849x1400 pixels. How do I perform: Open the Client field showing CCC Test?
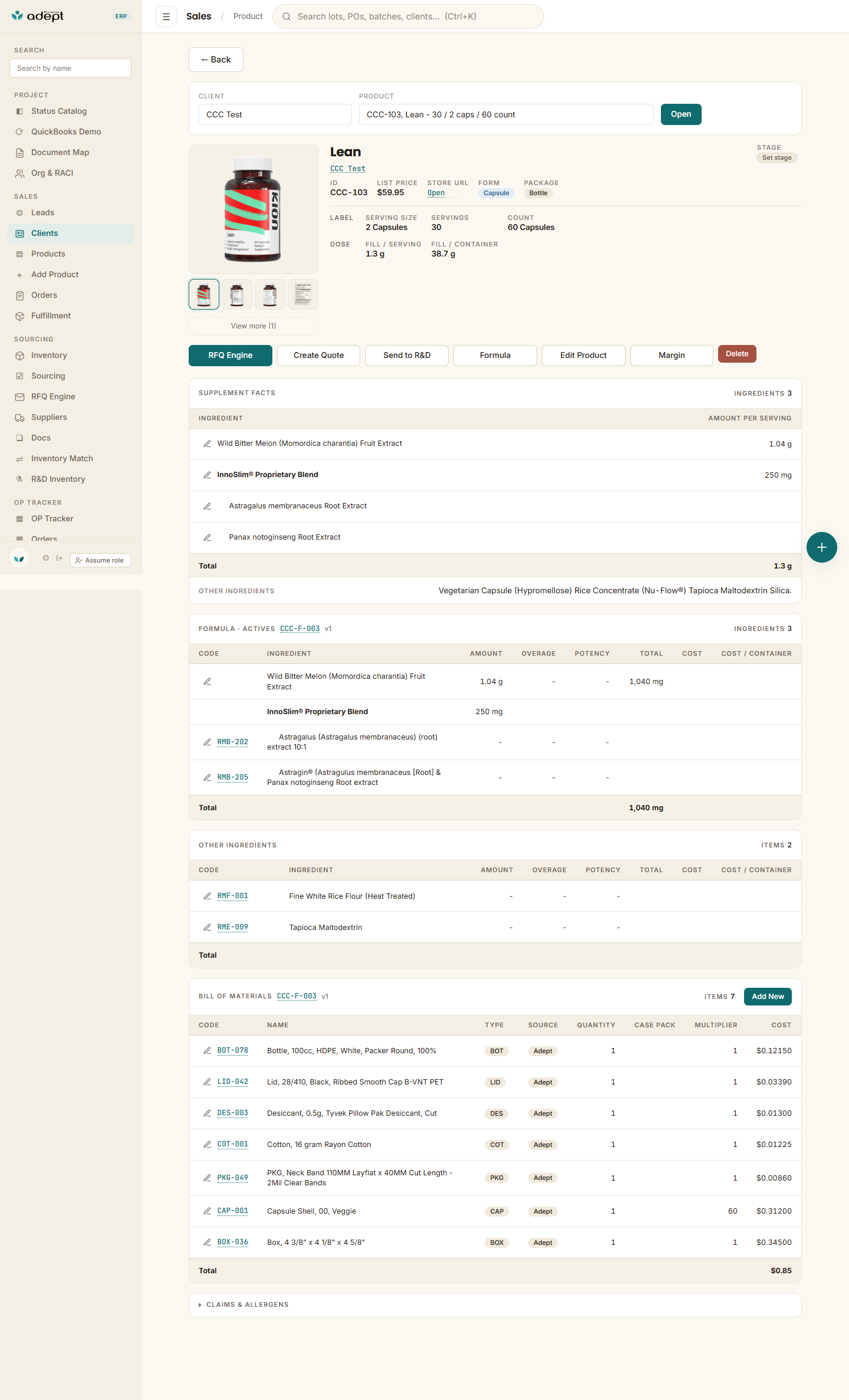pos(275,114)
